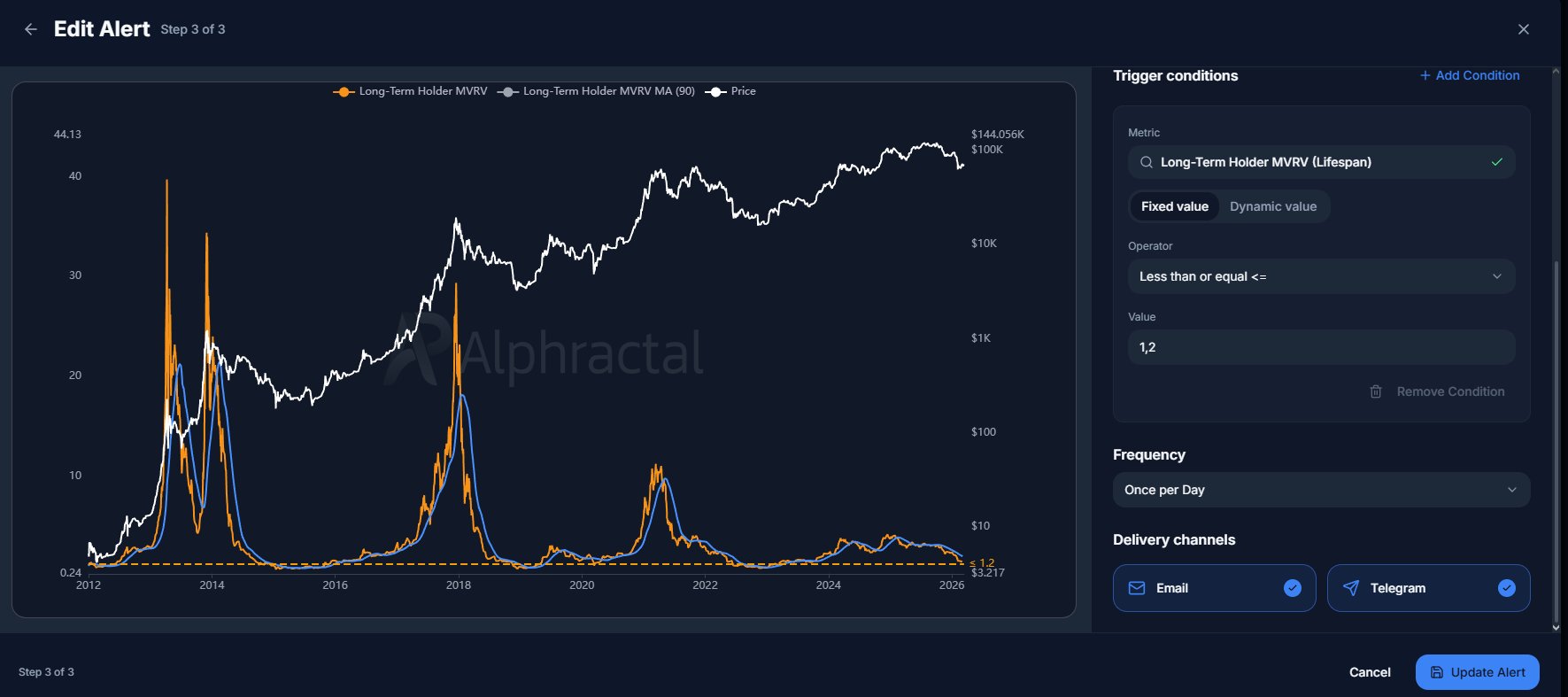1568x697 pixels.
Task: Switch to the Dynamic value tab
Action: [x=1272, y=206]
